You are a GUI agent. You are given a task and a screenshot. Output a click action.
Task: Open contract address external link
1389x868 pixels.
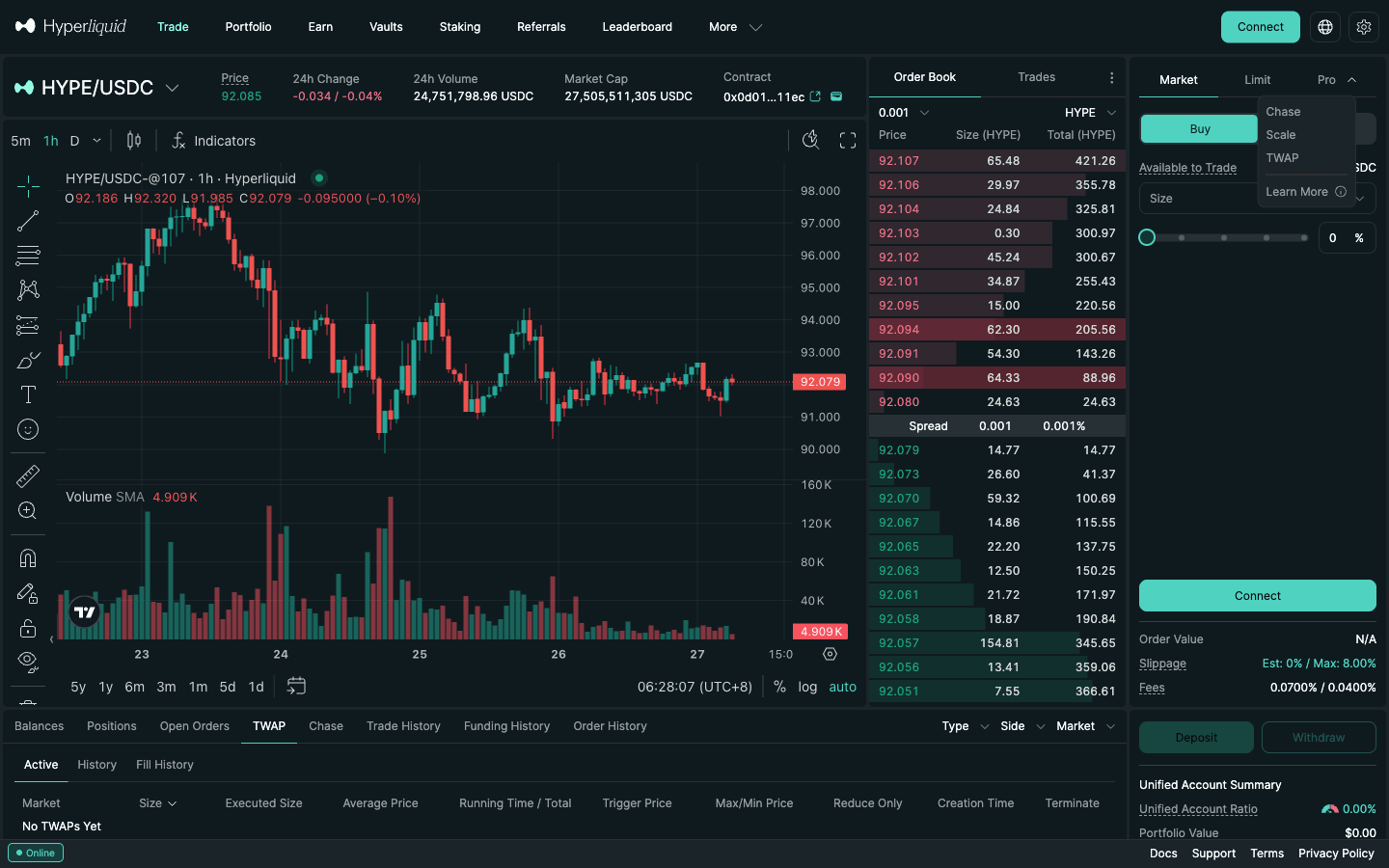pos(815,96)
